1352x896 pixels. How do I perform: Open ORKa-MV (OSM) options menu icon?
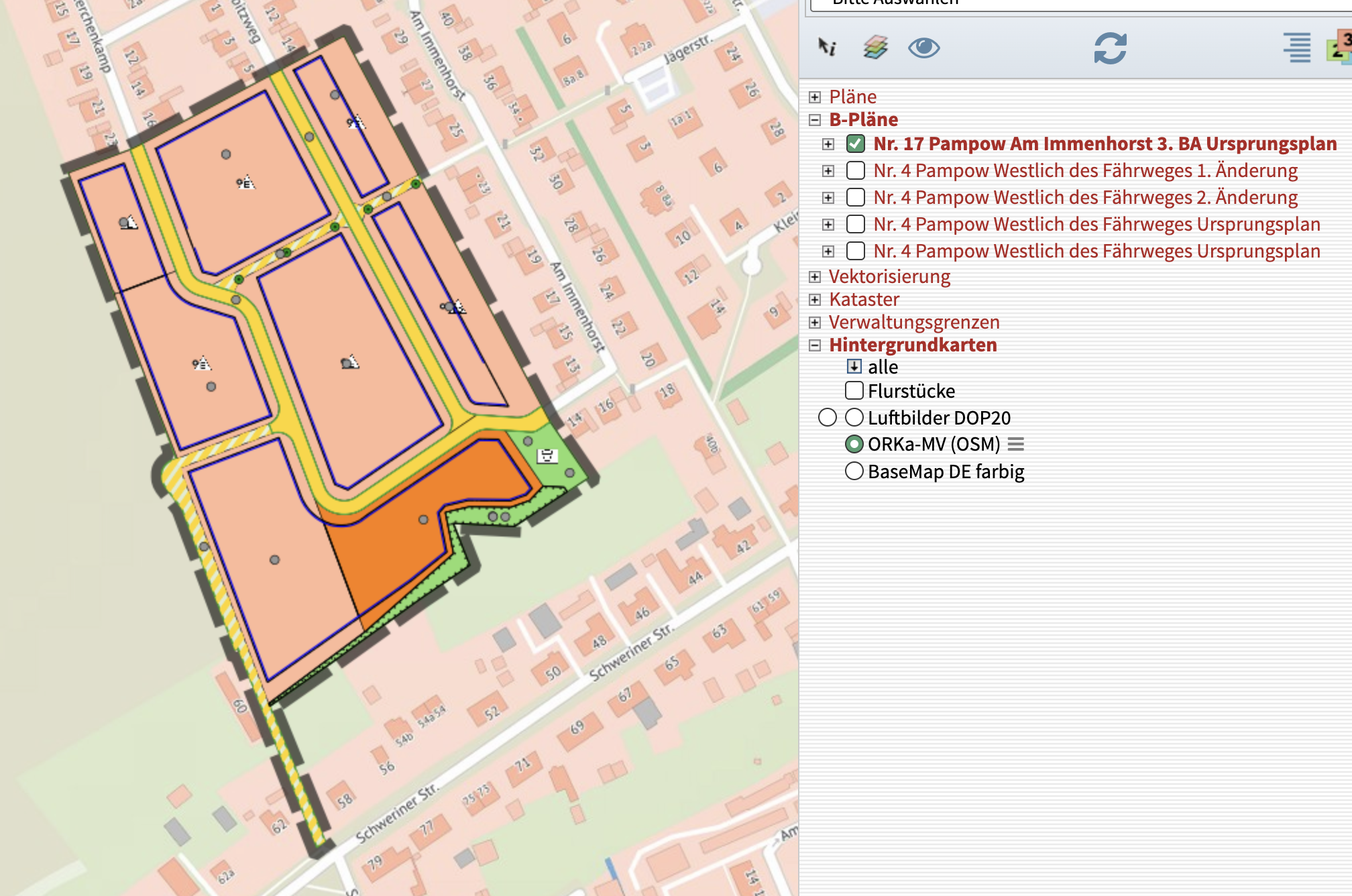point(1016,444)
